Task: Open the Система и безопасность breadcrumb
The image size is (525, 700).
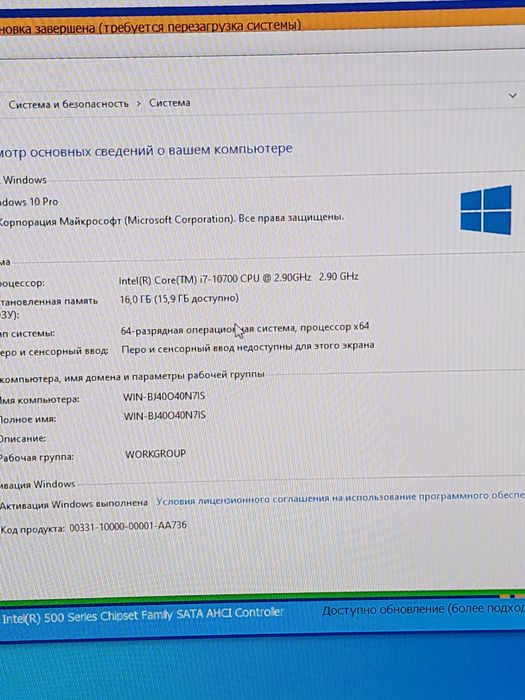Action: [x=69, y=104]
